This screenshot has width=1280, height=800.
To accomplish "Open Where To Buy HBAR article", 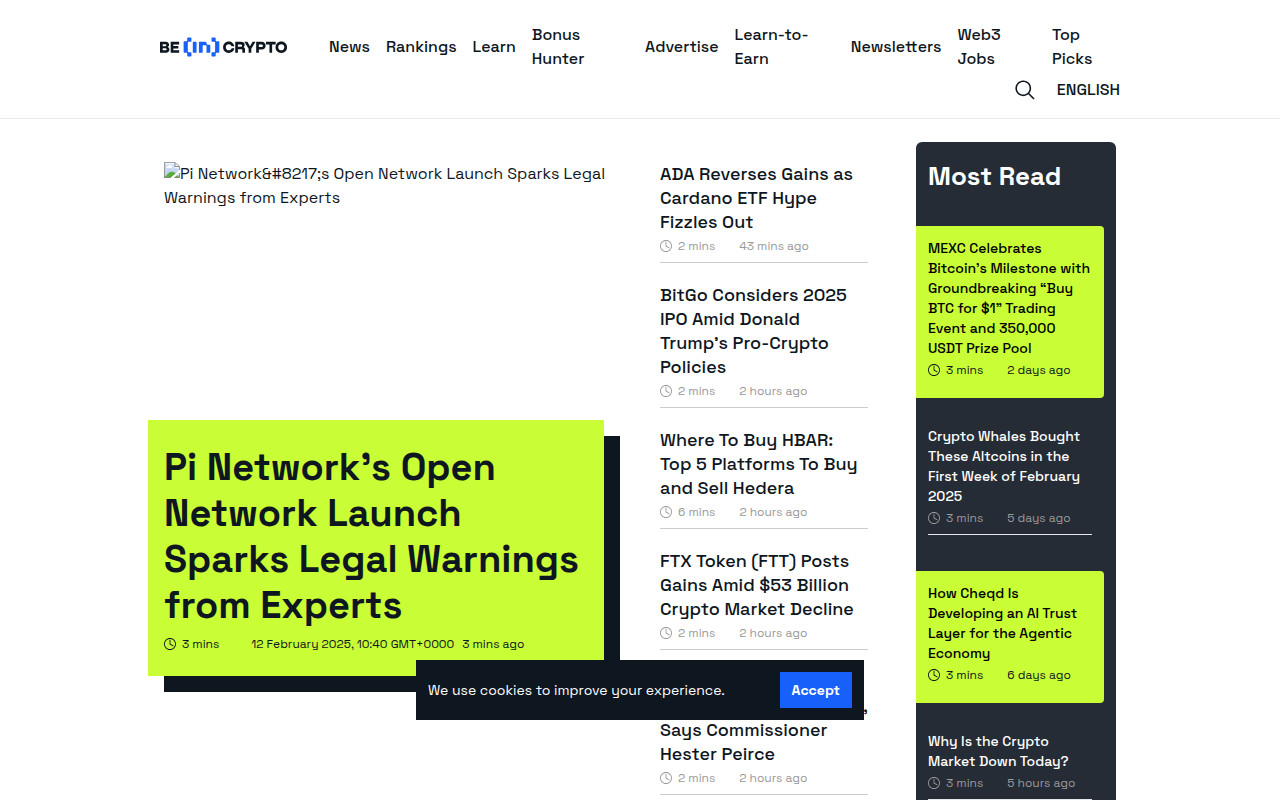I will pyautogui.click(x=758, y=464).
